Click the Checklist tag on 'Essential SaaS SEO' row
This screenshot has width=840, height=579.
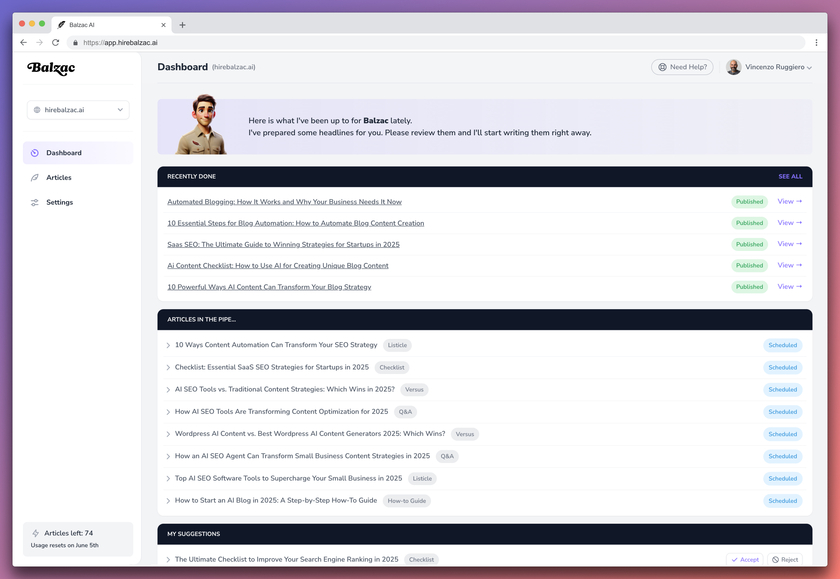coord(392,367)
